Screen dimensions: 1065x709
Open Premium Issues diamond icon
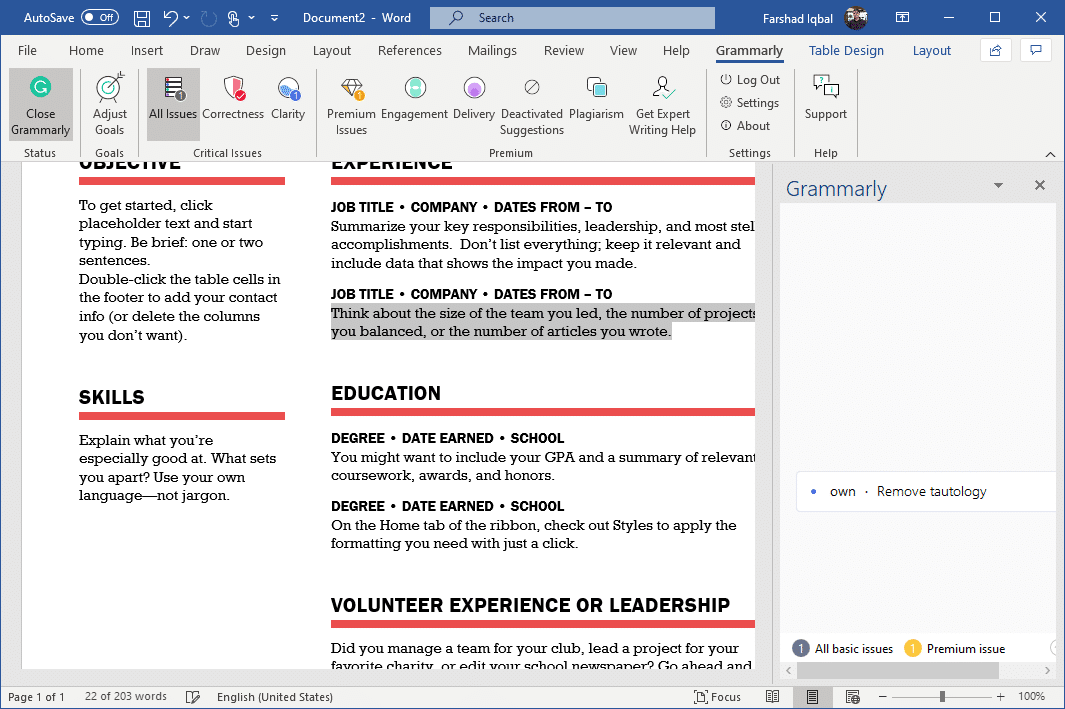click(351, 90)
